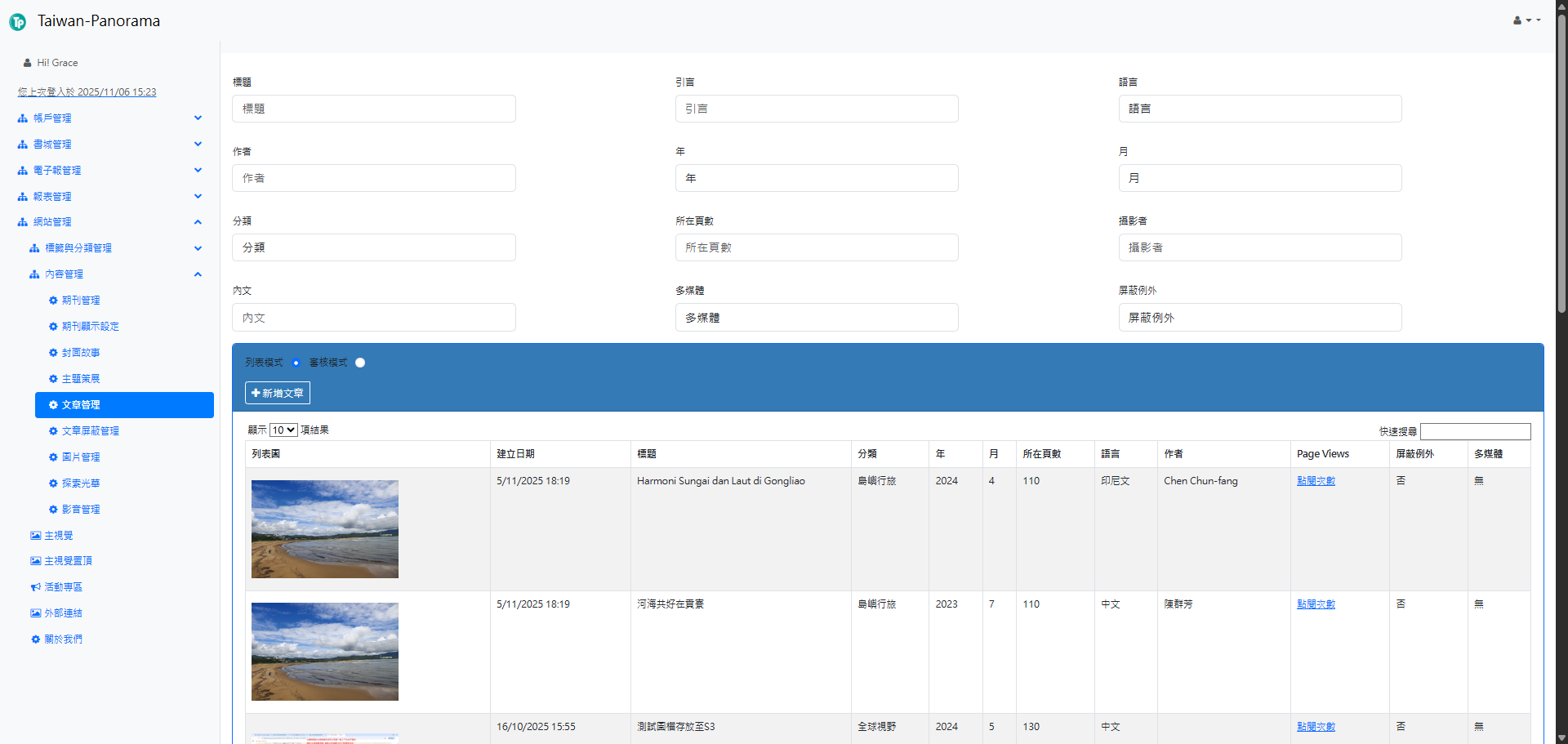Viewport: 1568px width, 744px height.
Task: Open 點閱次數 link for Harmoni Sungai article
Action: click(x=1316, y=481)
